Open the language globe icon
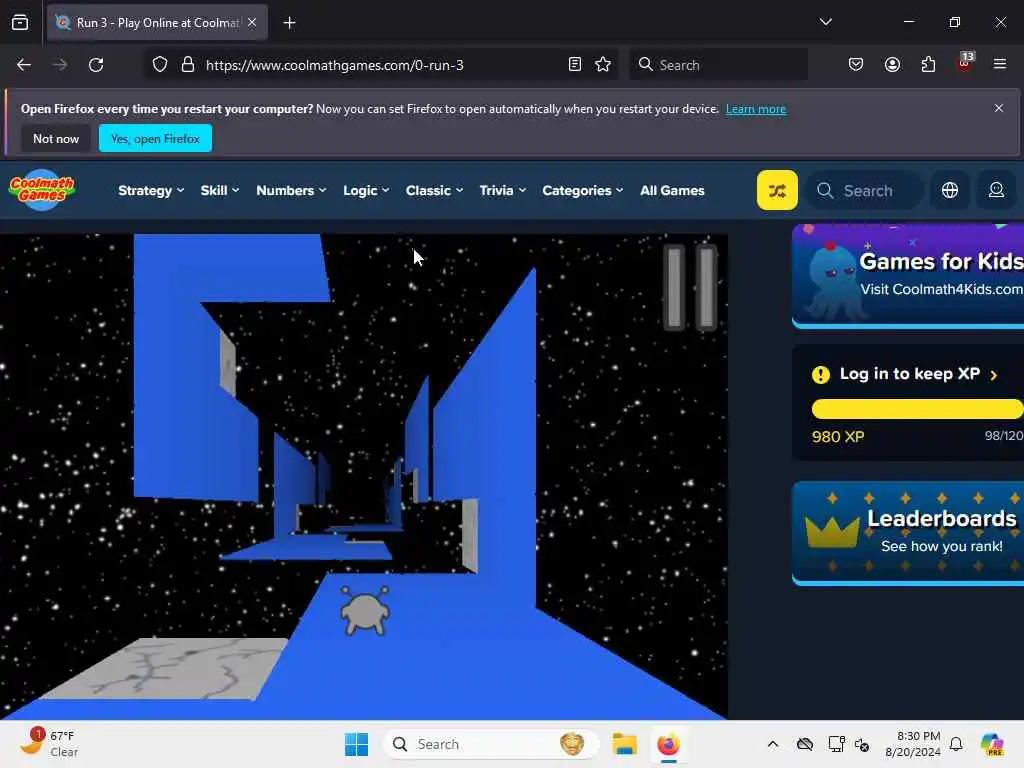Viewport: 1024px width, 768px height. pos(950,190)
